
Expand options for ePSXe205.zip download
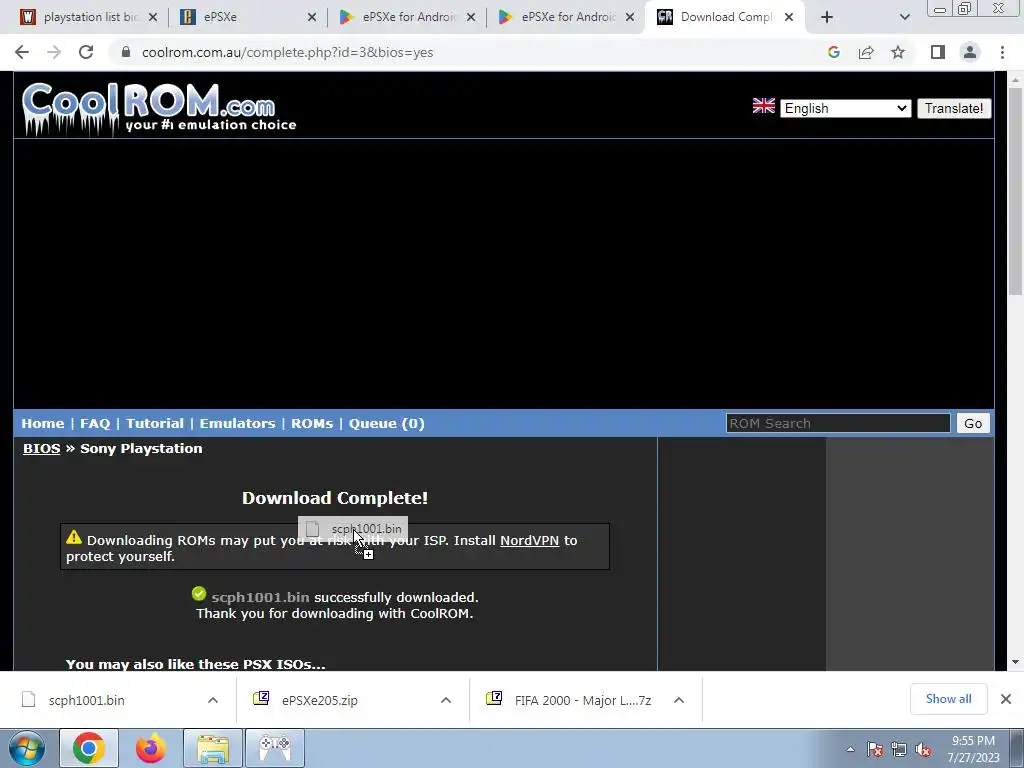446,700
